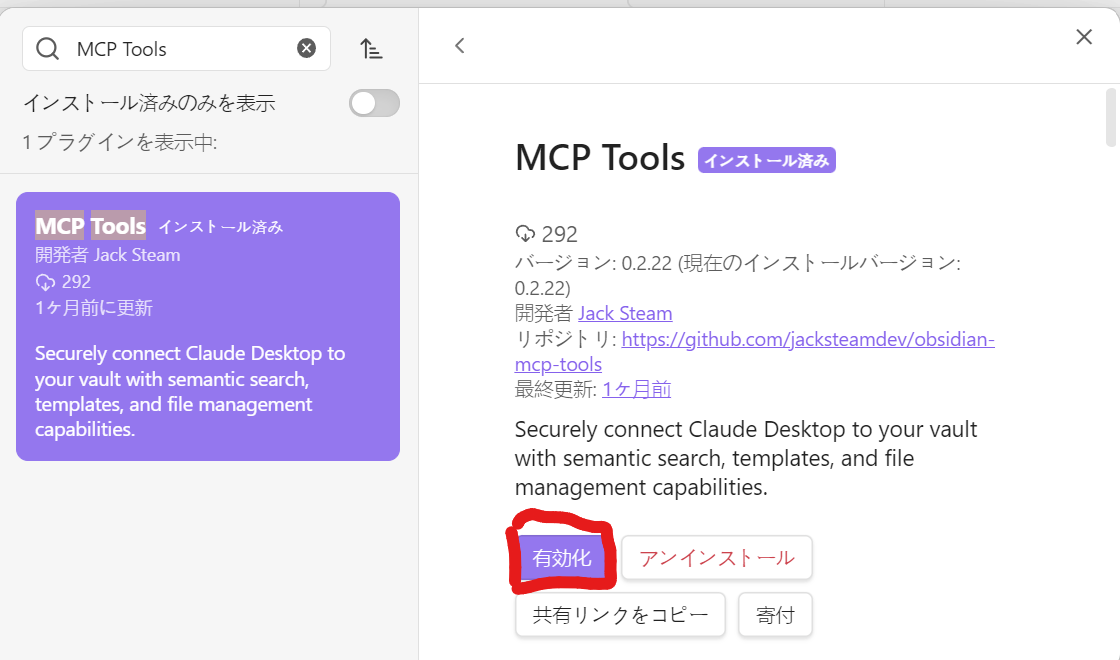Click the MCP Tools detail heading
Image resolution: width=1120 pixels, height=660 pixels.
click(600, 158)
